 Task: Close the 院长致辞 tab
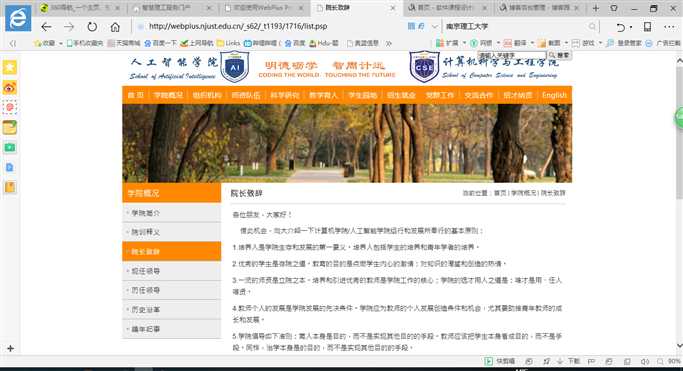tap(393, 8)
